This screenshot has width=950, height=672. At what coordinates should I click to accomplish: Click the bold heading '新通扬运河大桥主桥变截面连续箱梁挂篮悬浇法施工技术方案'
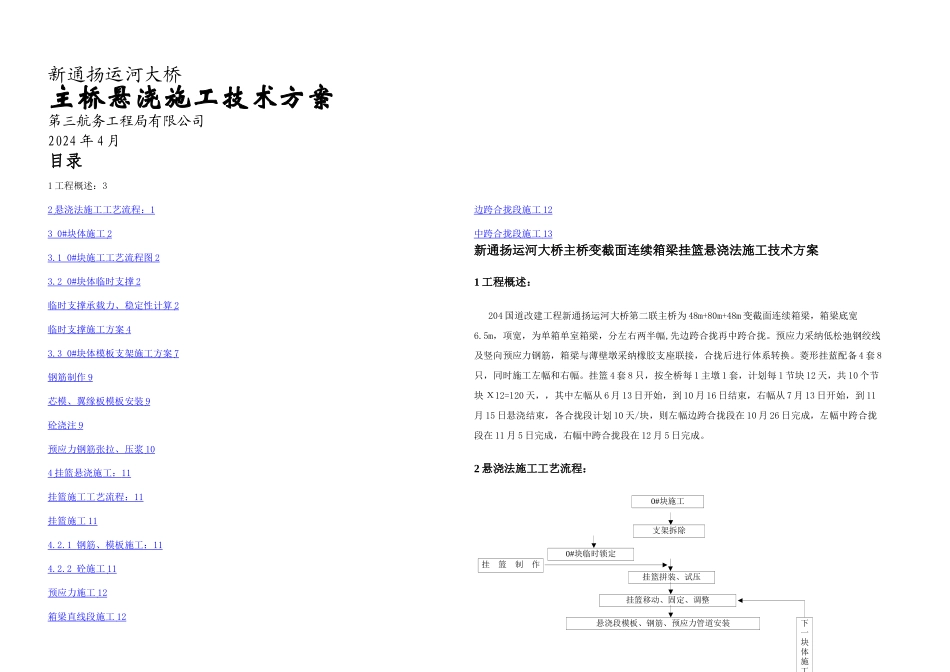coord(646,251)
